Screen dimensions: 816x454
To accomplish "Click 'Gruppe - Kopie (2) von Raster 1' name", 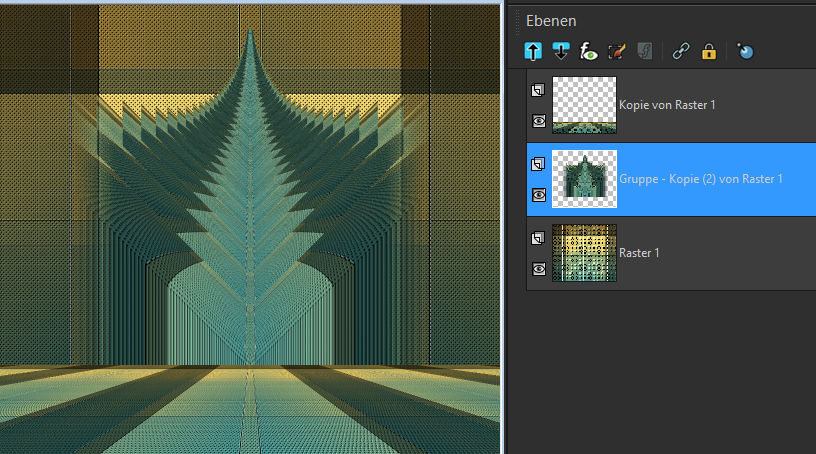I will [x=700, y=179].
